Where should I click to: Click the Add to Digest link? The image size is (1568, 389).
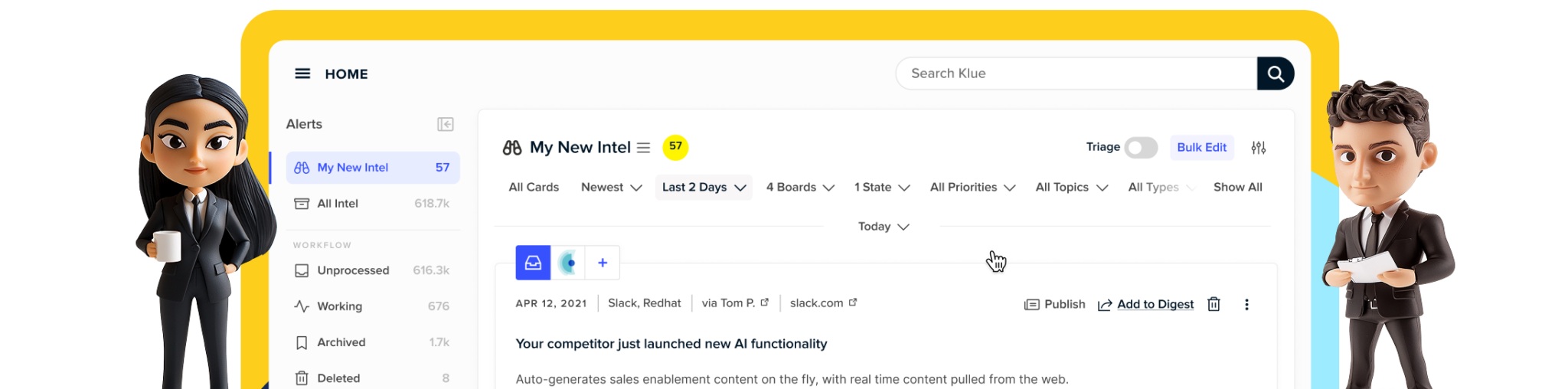tap(1155, 304)
